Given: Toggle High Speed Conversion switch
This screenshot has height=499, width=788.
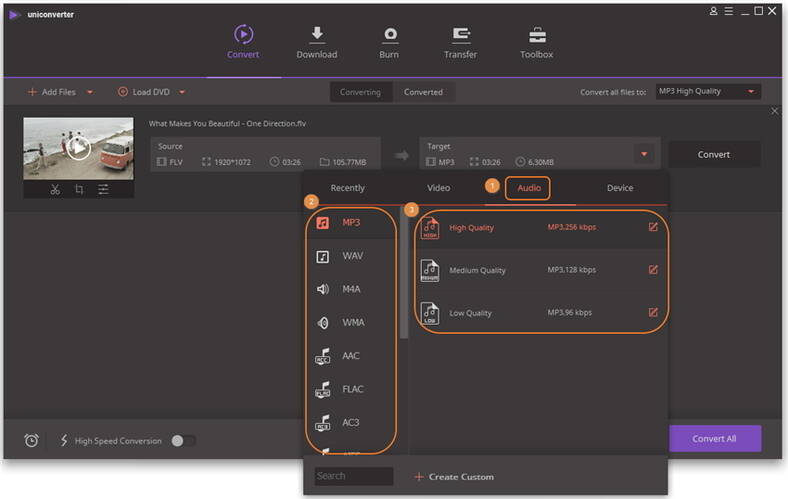Looking at the screenshot, I should [x=183, y=441].
